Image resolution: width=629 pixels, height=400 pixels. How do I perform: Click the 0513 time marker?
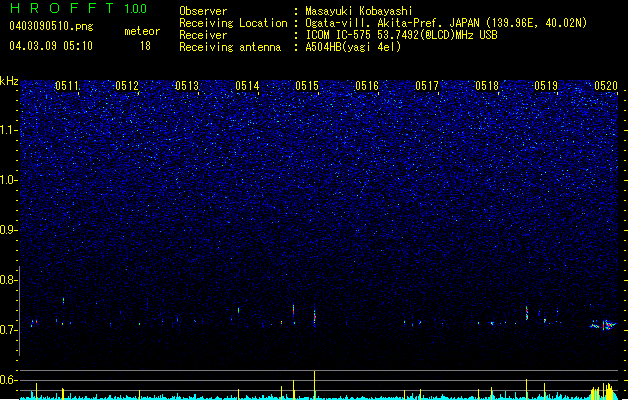tap(187, 86)
